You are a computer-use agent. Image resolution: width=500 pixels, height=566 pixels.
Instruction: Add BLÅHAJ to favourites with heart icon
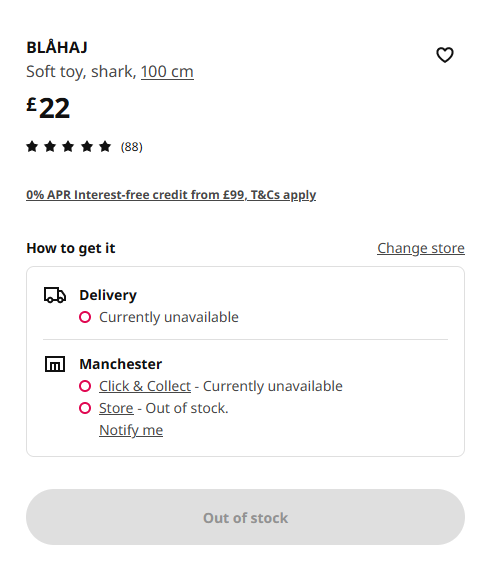pyautogui.click(x=444, y=55)
